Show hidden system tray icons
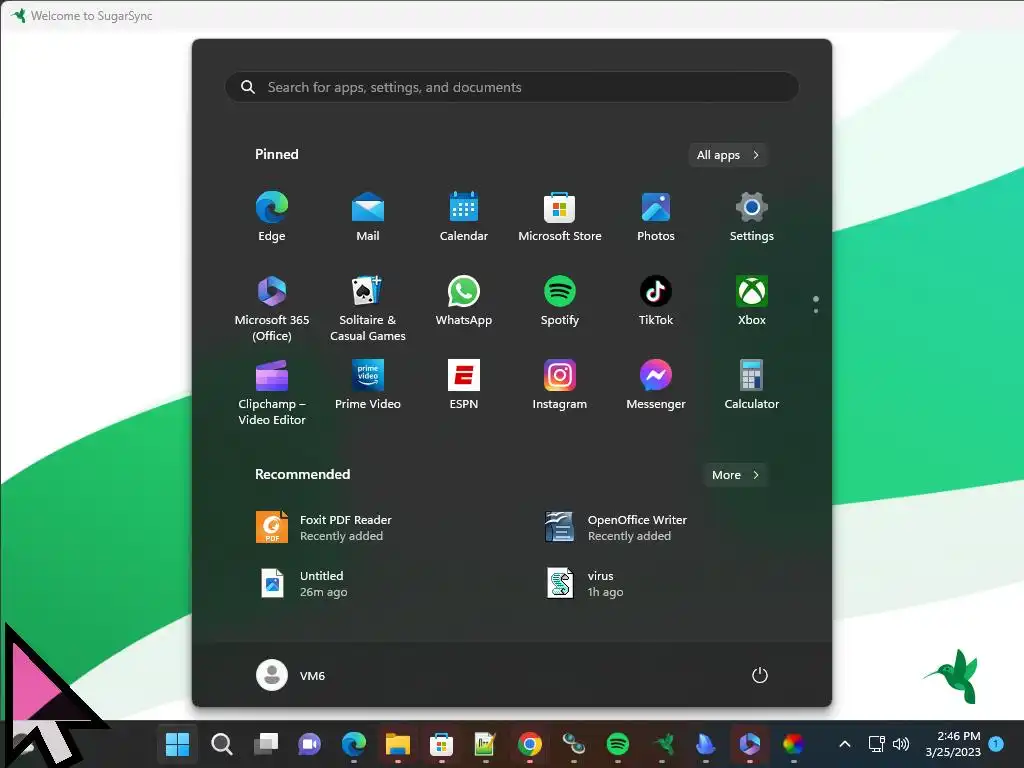 click(844, 744)
